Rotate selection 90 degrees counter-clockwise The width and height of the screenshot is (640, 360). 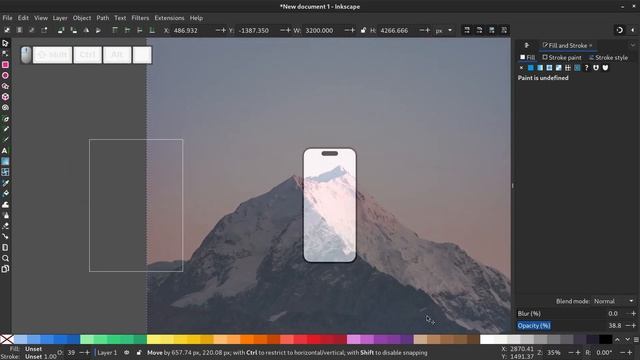coord(61,30)
